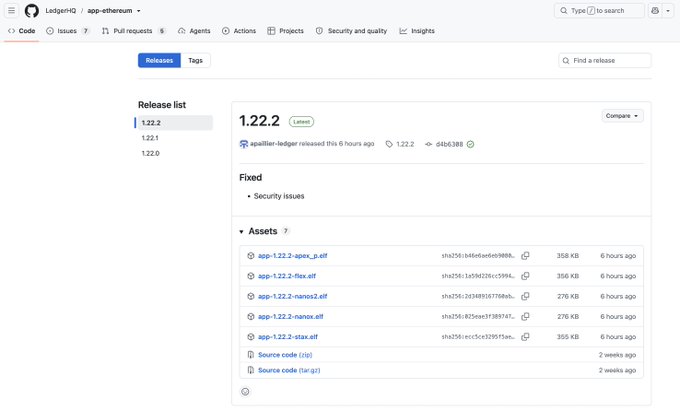680x411 pixels.
Task: Open the hamburger navigation menu
Action: tap(11, 10)
